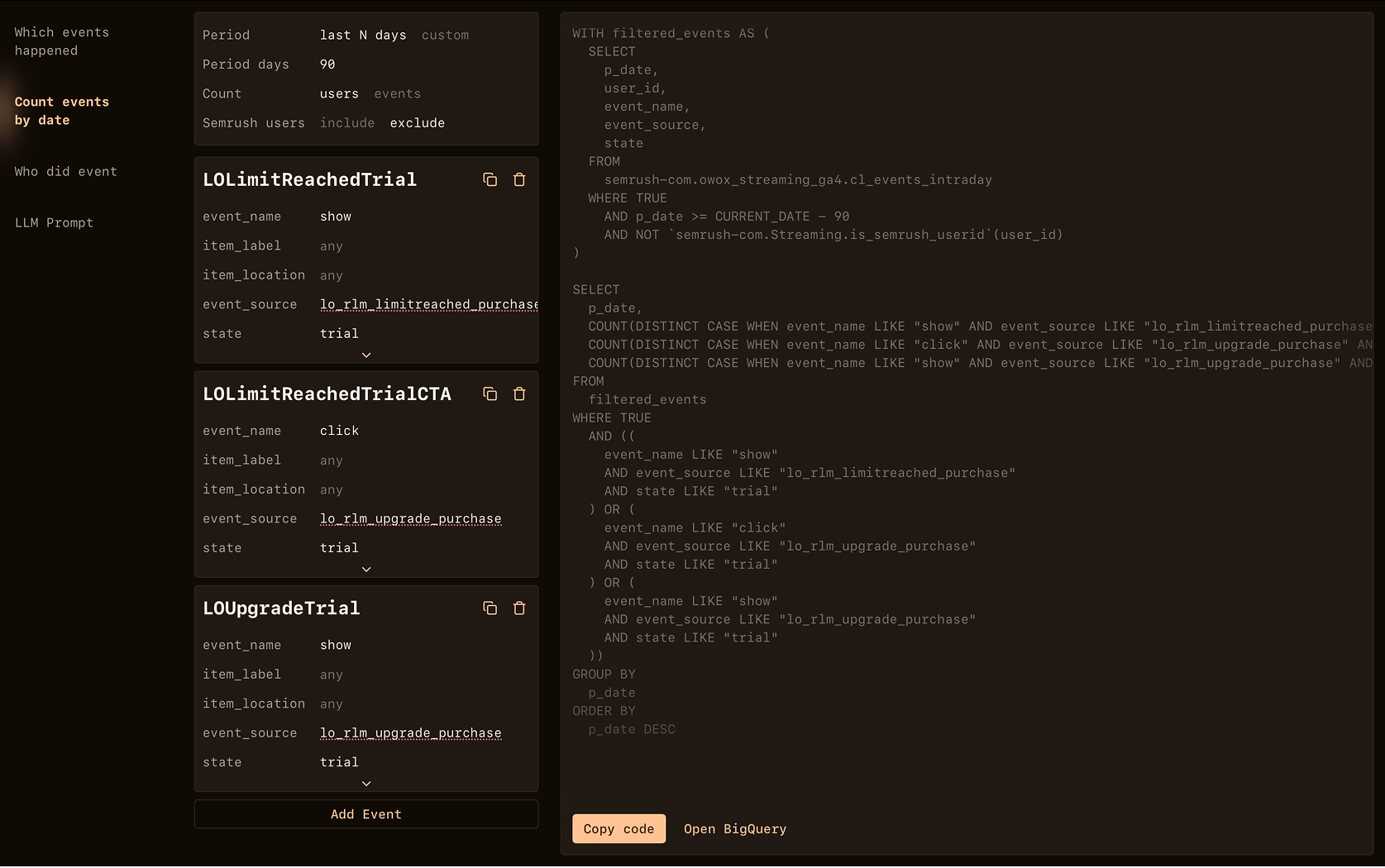Click the Copy code button
Image resolution: width=1385 pixels, height=868 pixels.
tap(618, 828)
